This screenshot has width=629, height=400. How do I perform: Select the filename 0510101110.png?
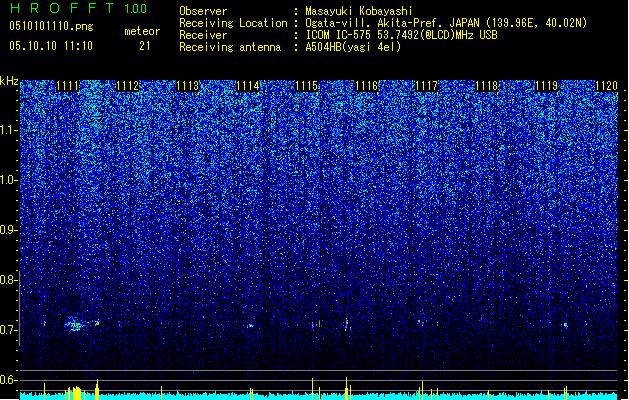(51, 26)
